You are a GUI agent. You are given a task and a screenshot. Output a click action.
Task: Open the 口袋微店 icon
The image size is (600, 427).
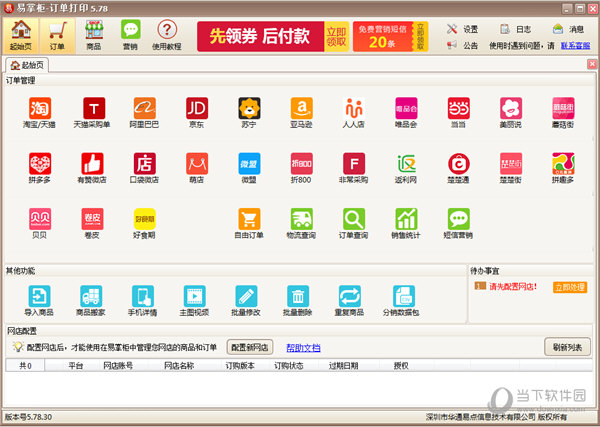tap(145, 164)
